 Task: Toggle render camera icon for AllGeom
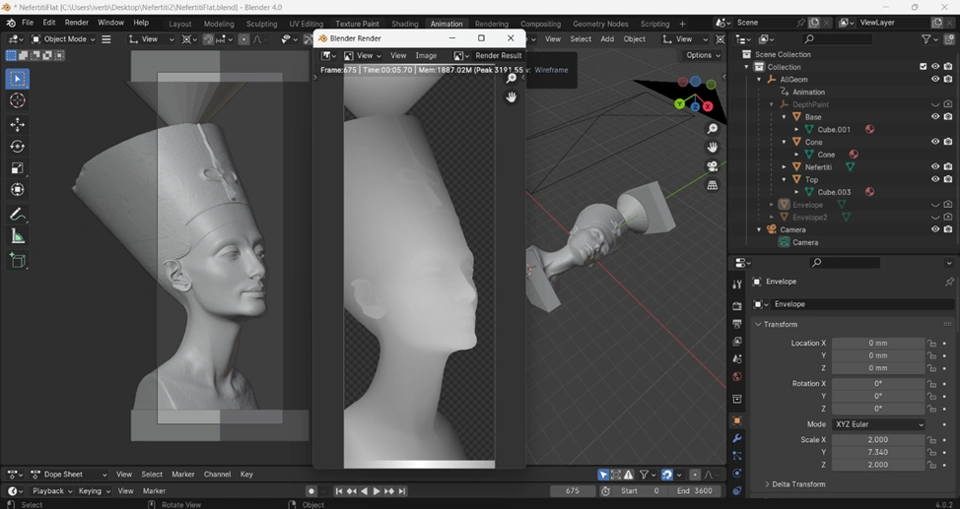pyautogui.click(x=948, y=79)
